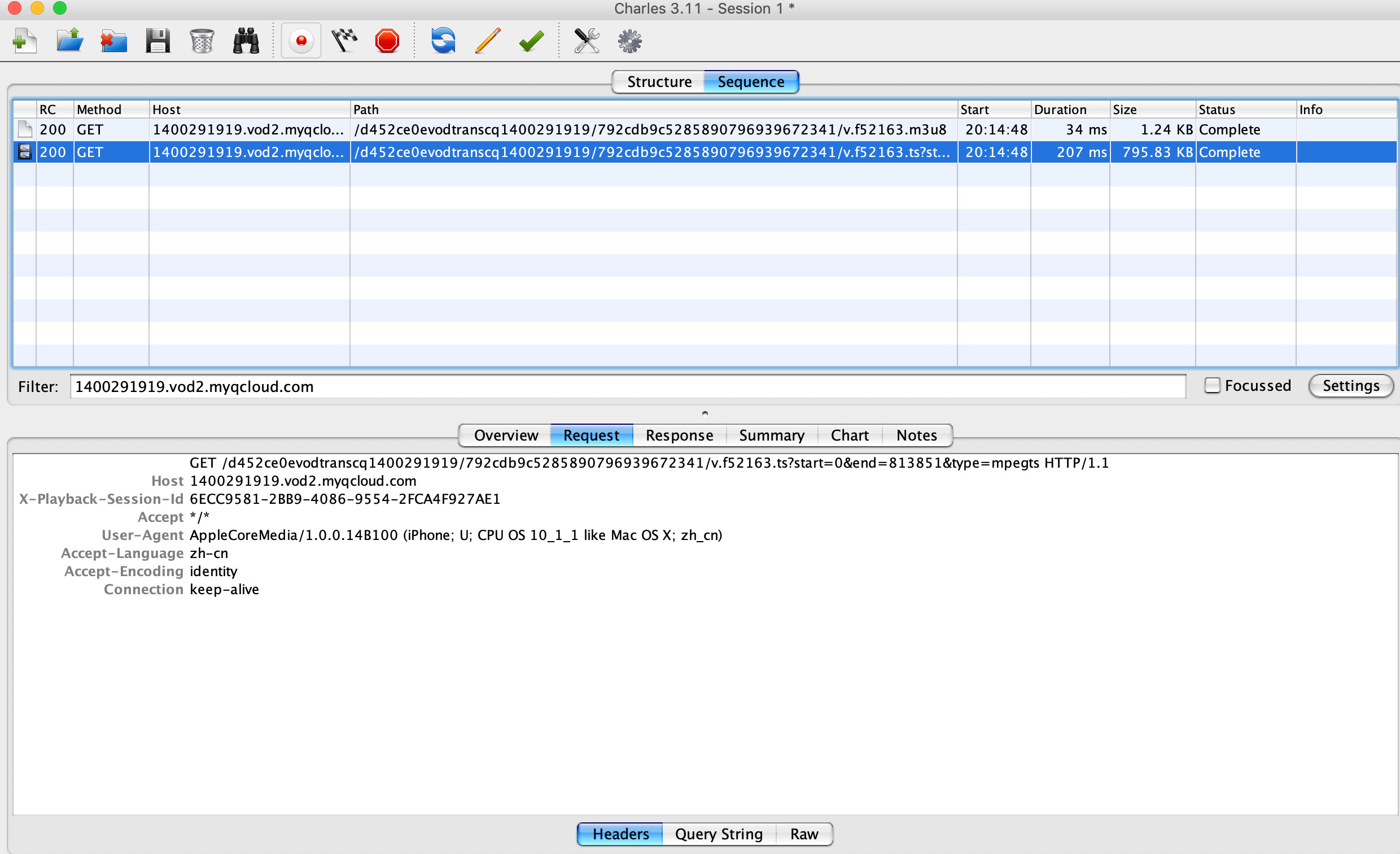
Task: Open settings with gear icon
Action: point(629,41)
